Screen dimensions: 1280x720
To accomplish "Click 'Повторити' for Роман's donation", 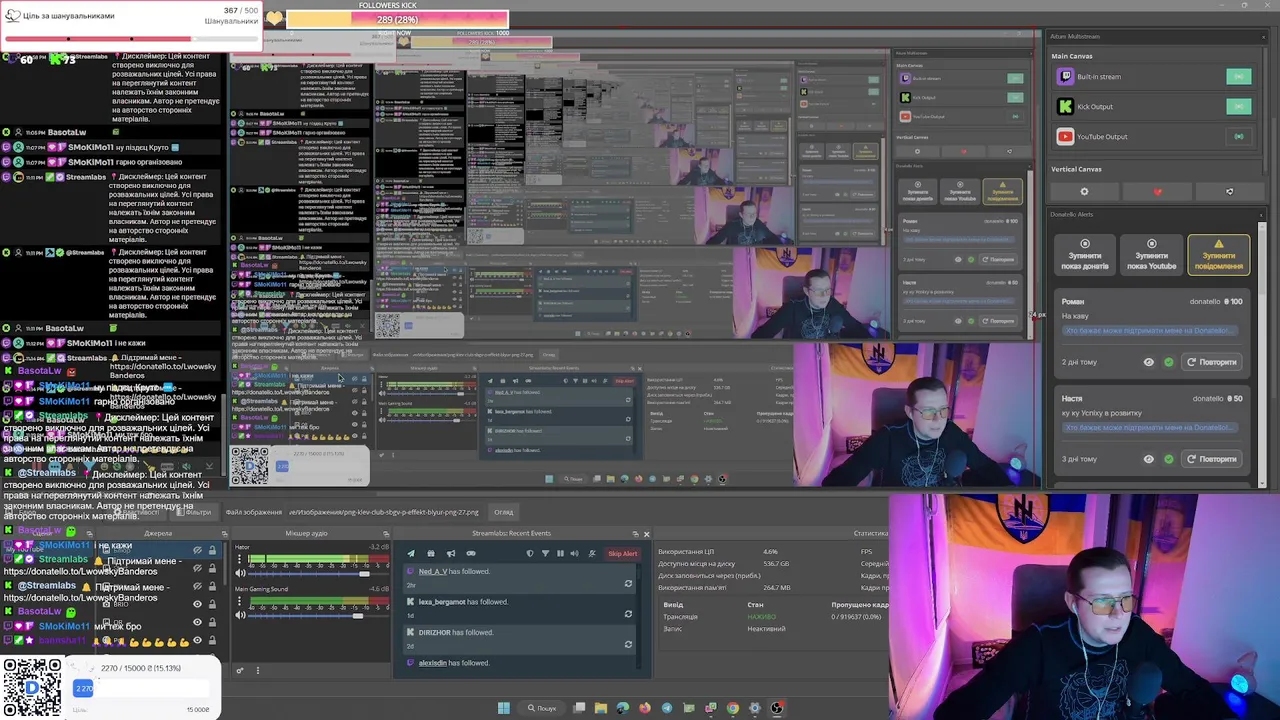I will click(1212, 362).
